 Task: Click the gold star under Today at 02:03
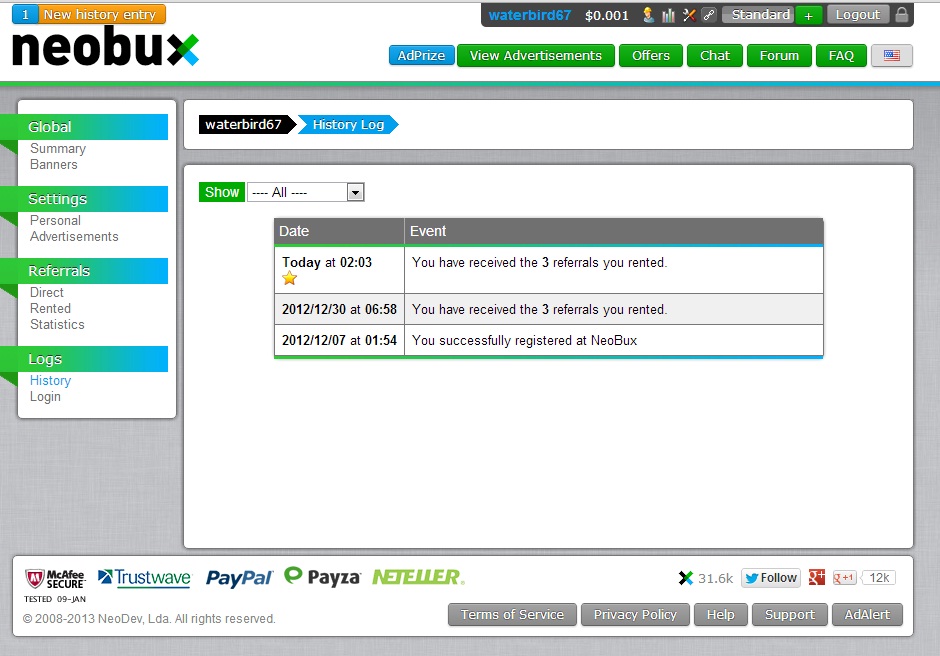[x=290, y=278]
